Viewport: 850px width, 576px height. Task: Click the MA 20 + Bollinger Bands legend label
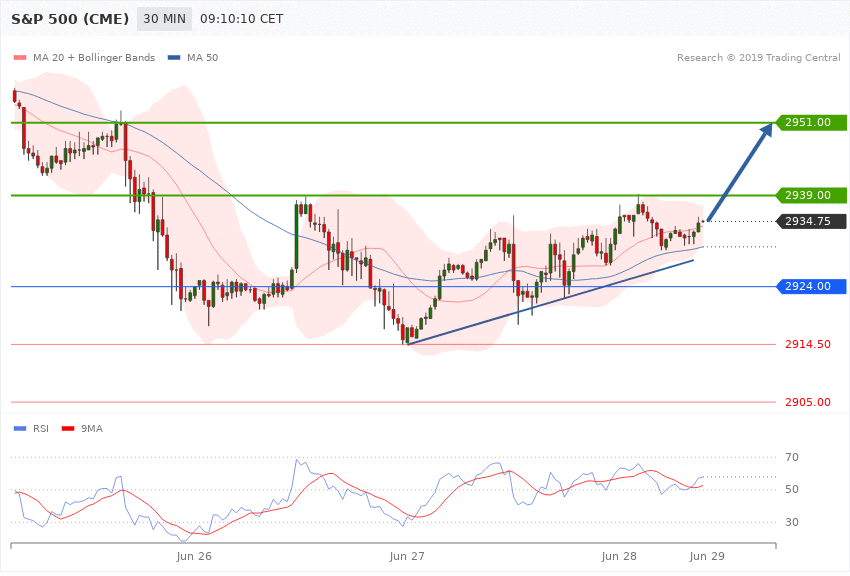(94, 57)
